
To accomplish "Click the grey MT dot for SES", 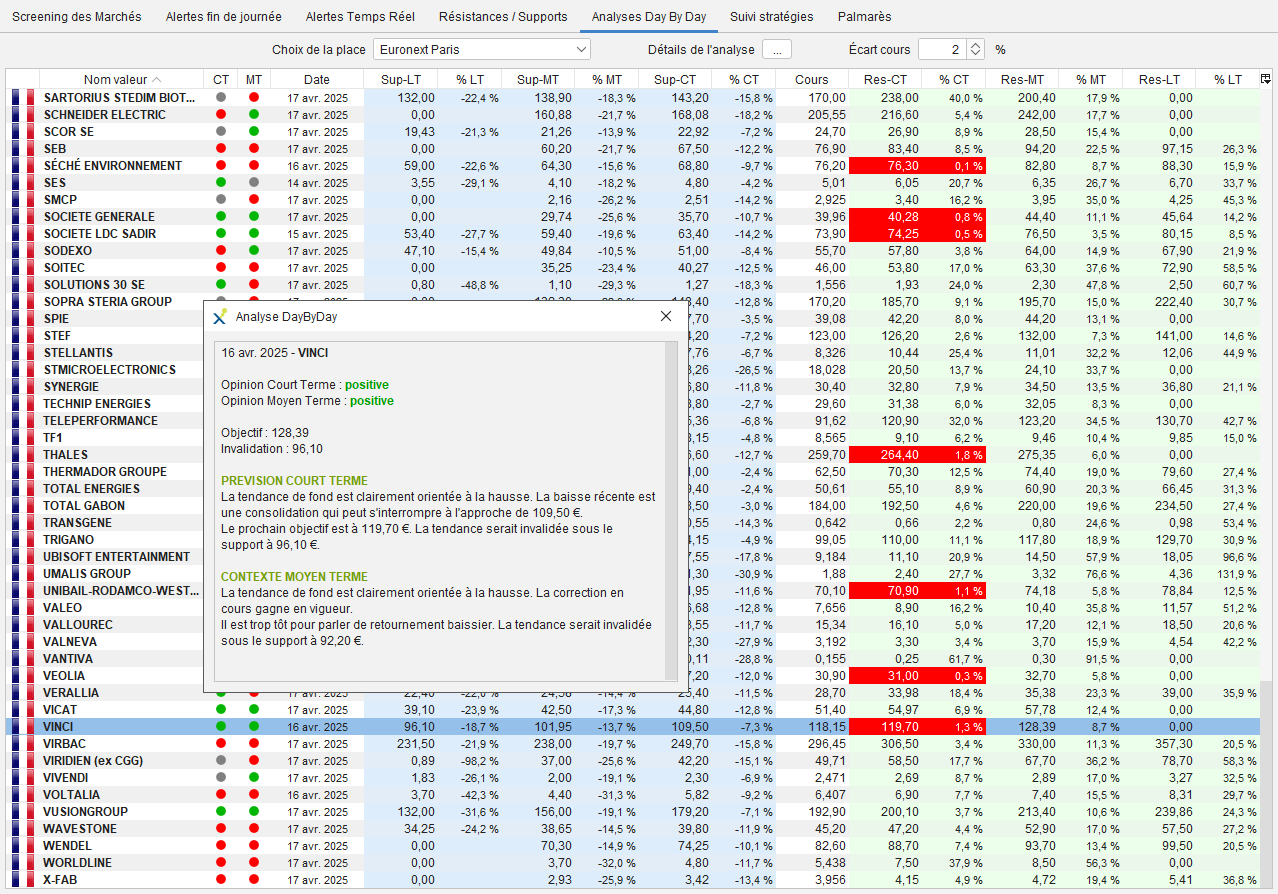I will coord(254,183).
